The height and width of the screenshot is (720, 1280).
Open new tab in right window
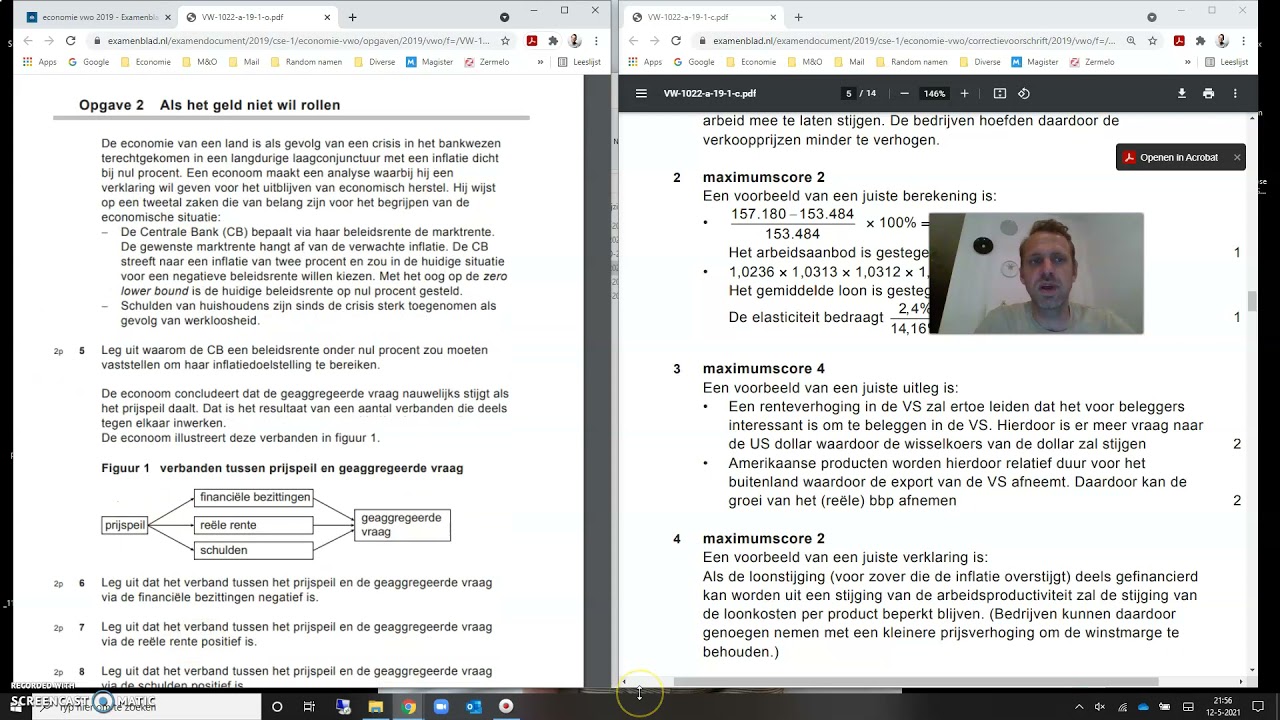pos(798,17)
